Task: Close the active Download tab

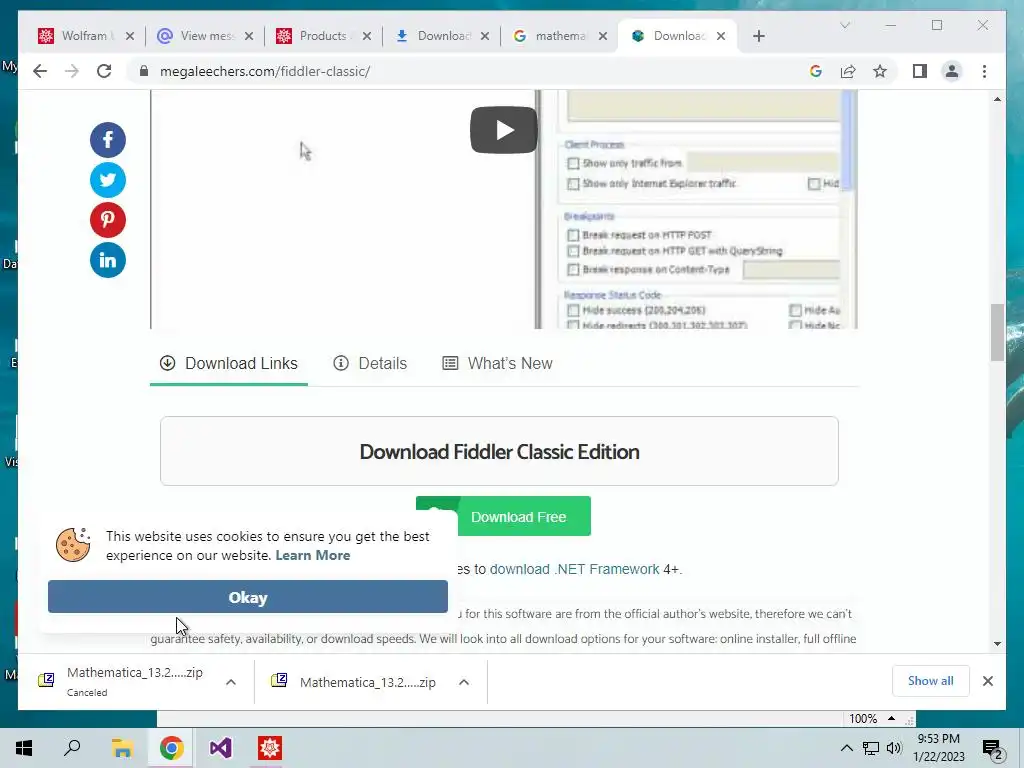Action: tap(721, 36)
